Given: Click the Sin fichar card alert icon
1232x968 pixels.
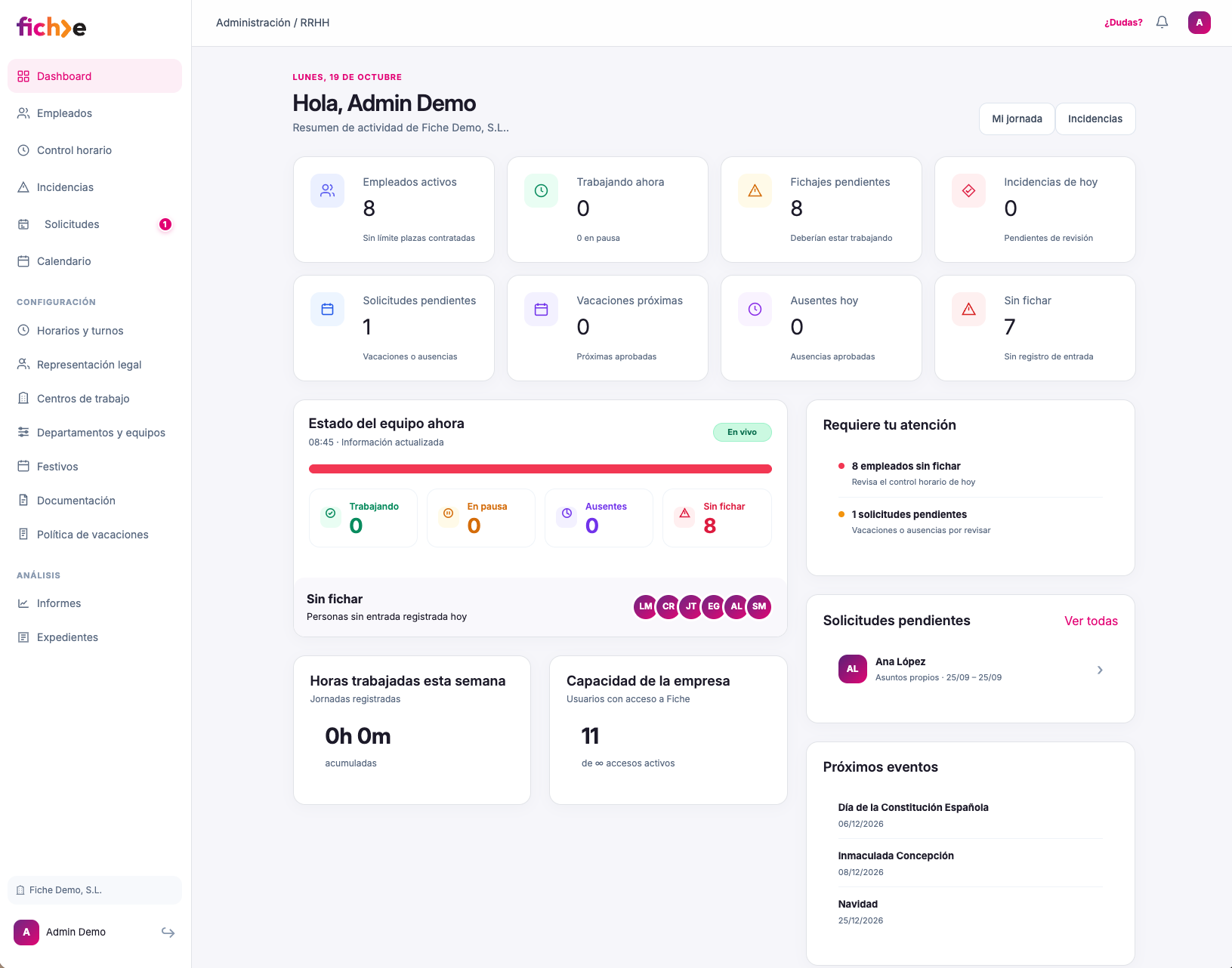Looking at the screenshot, I should pos(968,310).
